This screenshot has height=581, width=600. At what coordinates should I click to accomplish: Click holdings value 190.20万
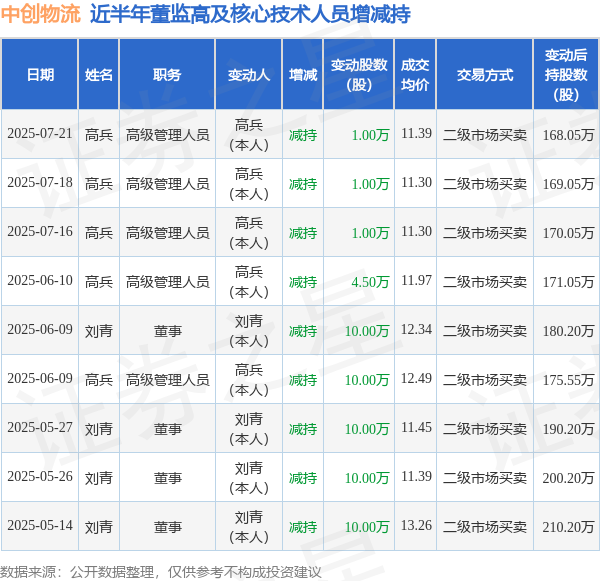click(x=569, y=429)
